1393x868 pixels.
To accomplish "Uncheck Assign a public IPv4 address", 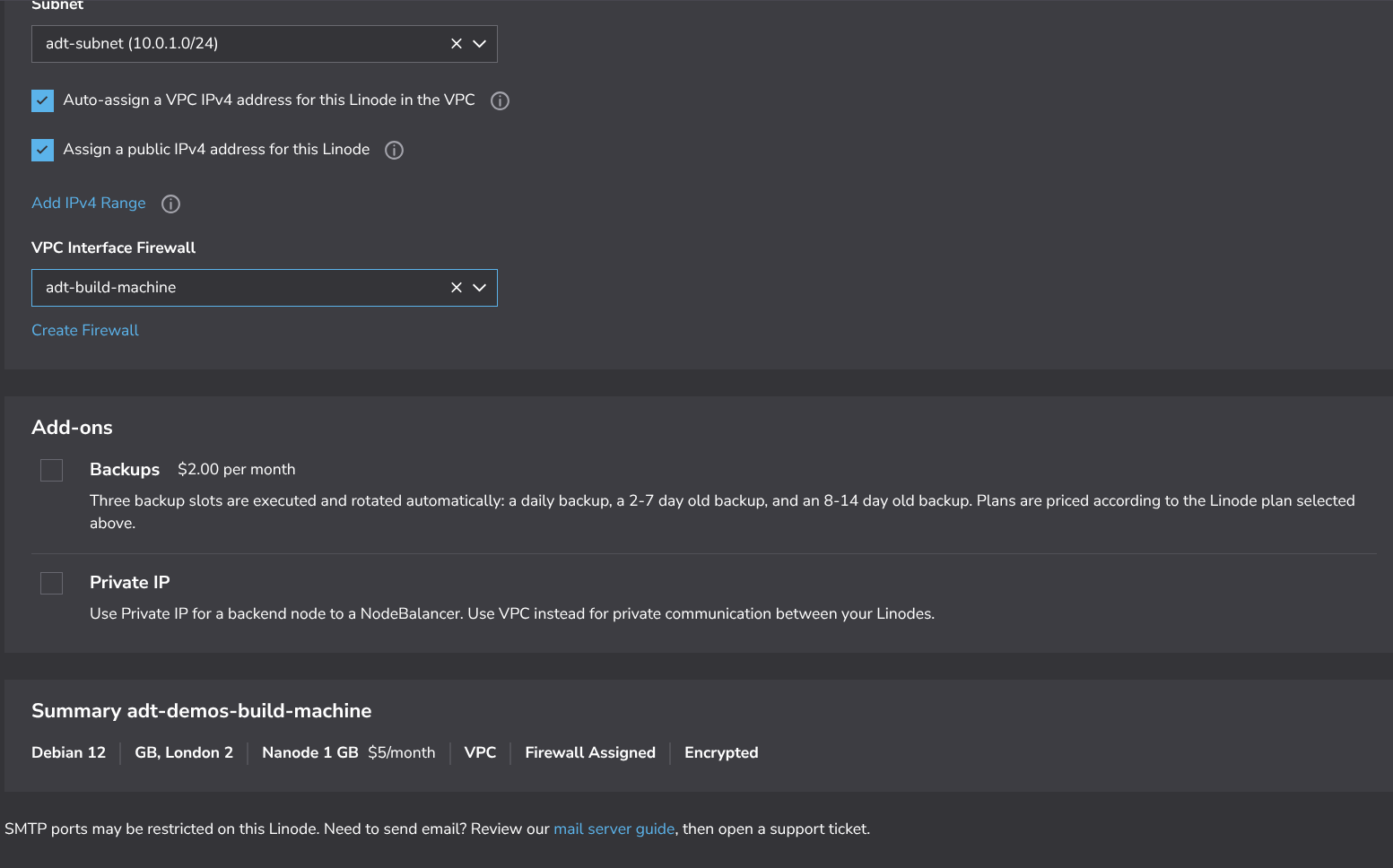I will tap(42, 150).
